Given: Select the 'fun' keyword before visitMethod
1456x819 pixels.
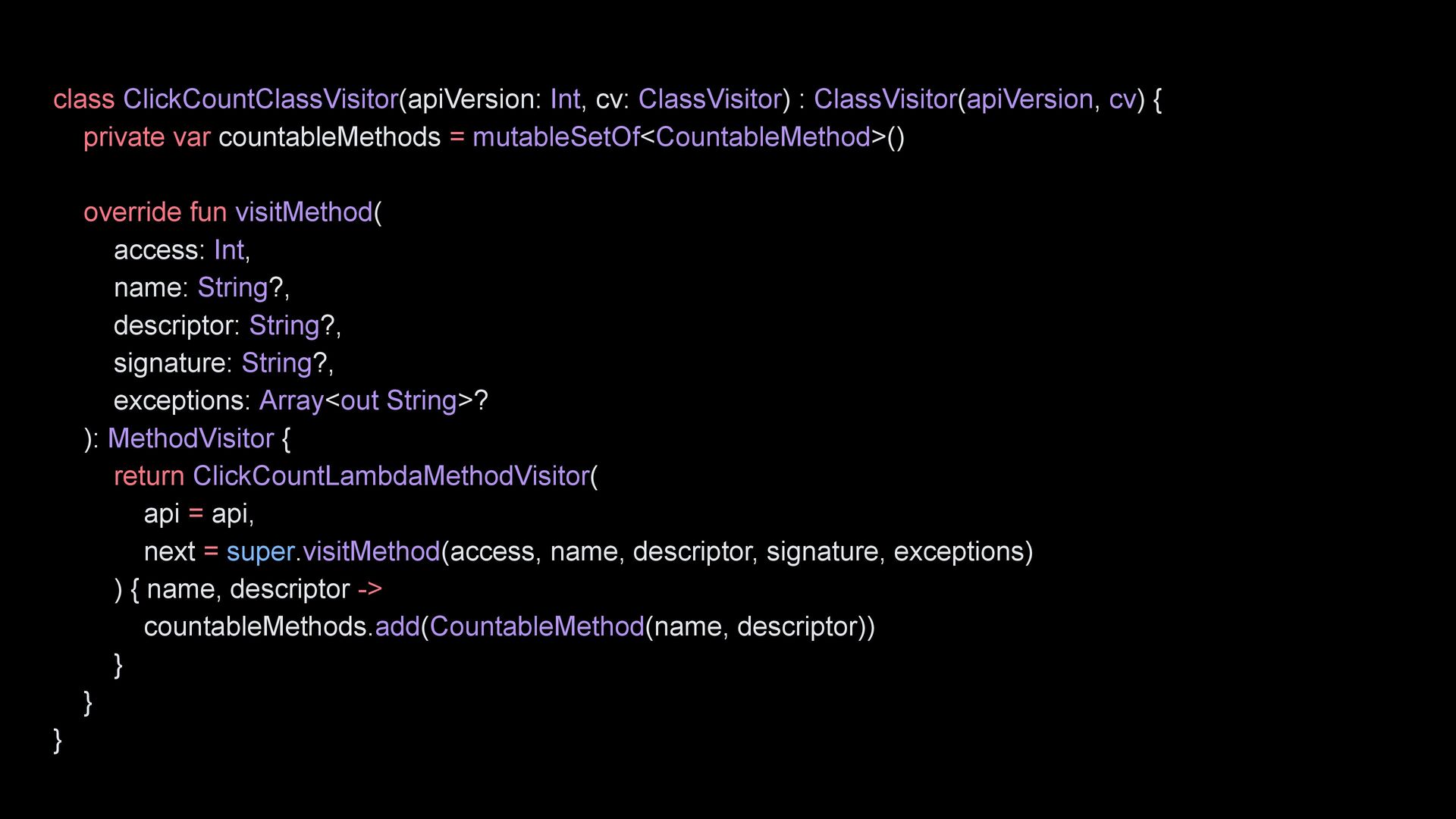Looking at the screenshot, I should click(x=208, y=212).
